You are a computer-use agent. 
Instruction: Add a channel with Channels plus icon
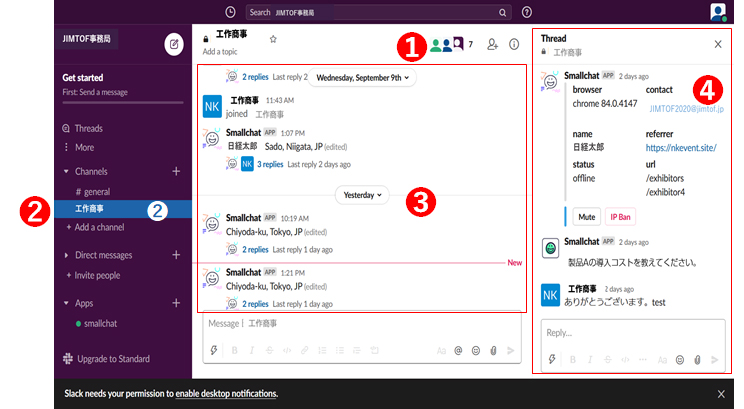pos(176,171)
